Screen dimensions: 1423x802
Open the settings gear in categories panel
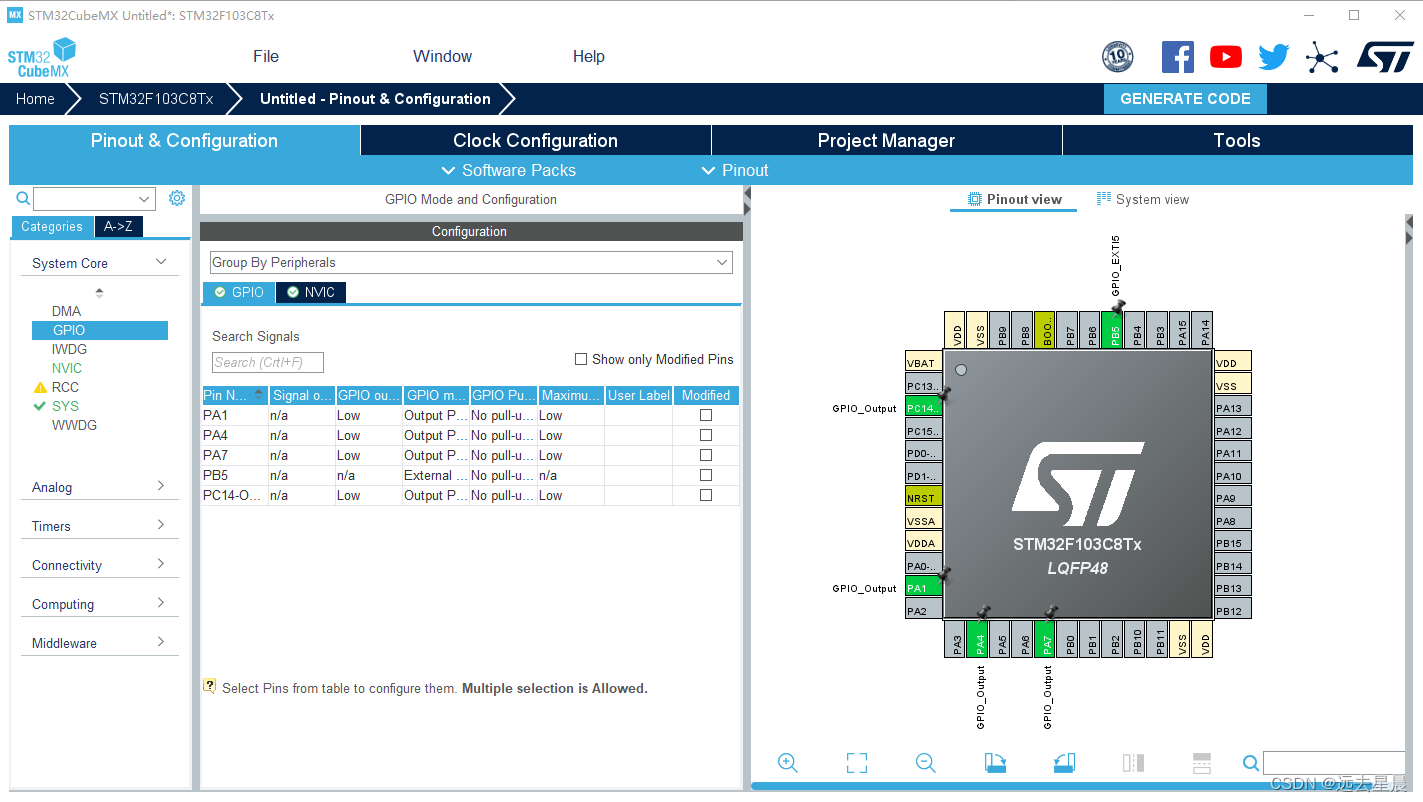(x=177, y=198)
